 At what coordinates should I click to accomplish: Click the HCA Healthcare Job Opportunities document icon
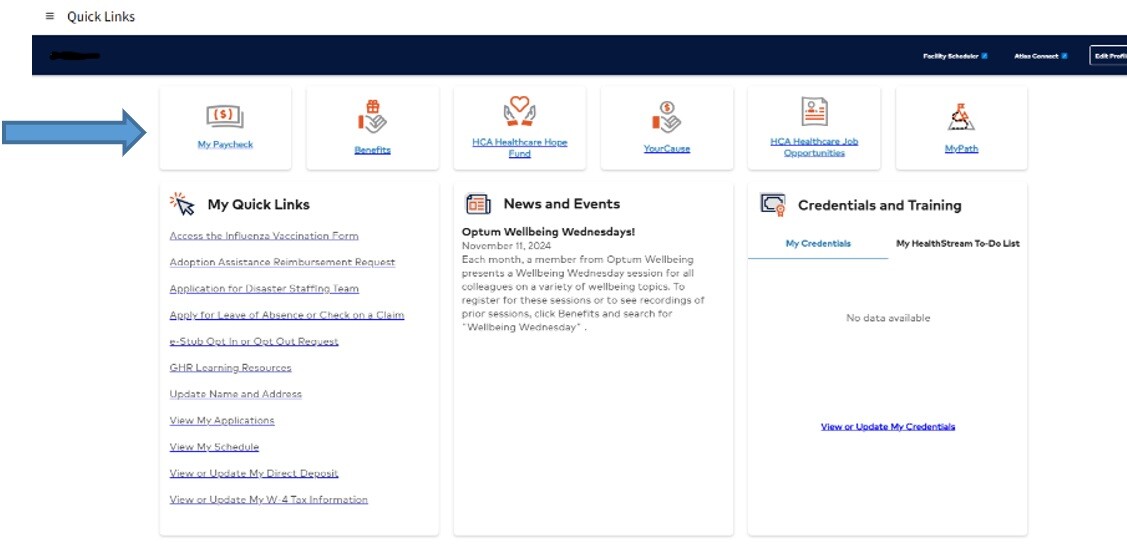coord(814,112)
